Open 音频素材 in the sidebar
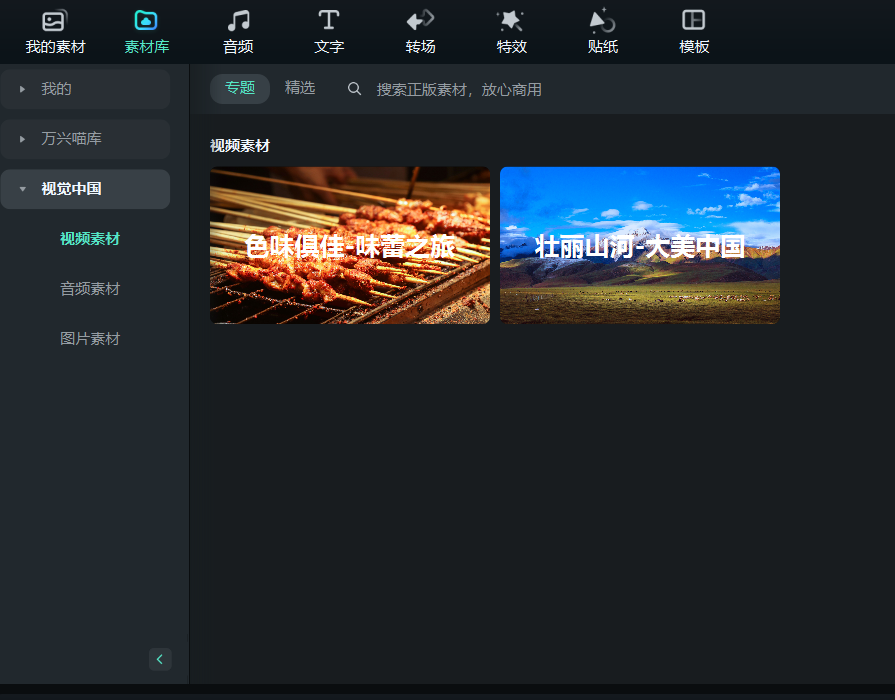 coord(90,289)
